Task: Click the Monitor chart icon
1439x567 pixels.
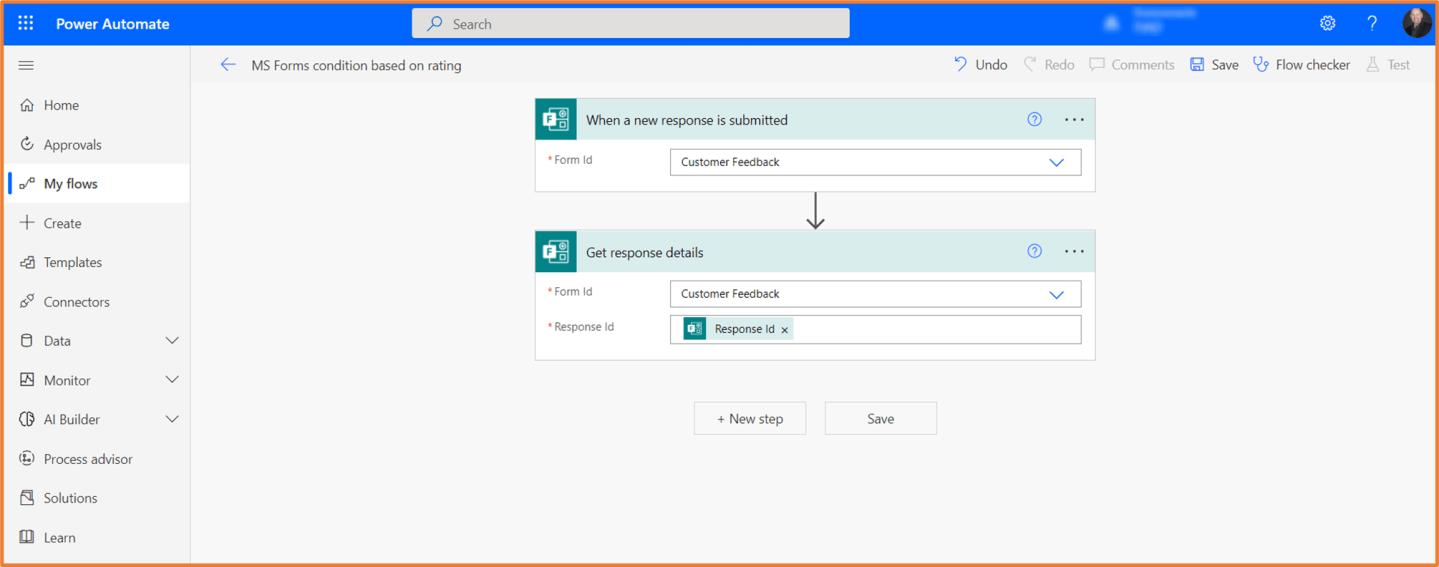Action: 27,380
